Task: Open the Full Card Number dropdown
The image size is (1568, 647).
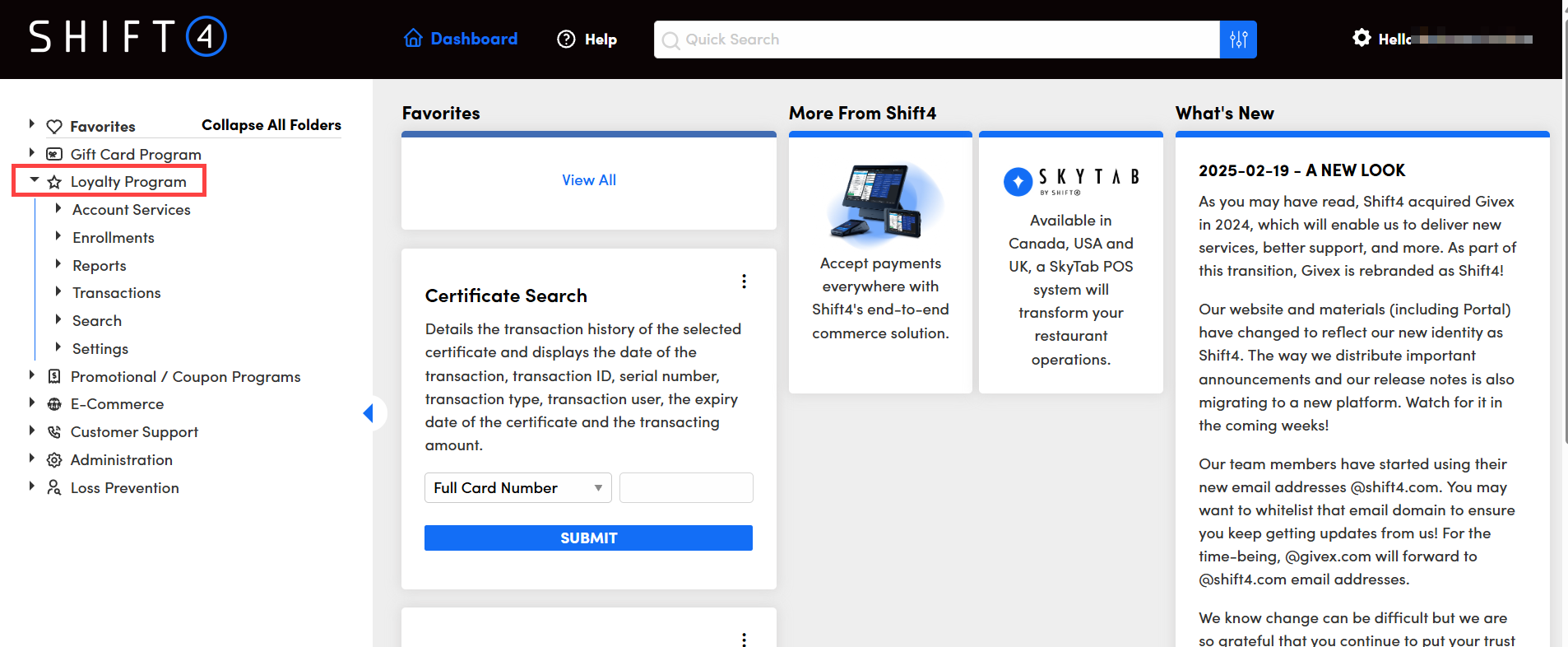Action: tap(517, 488)
